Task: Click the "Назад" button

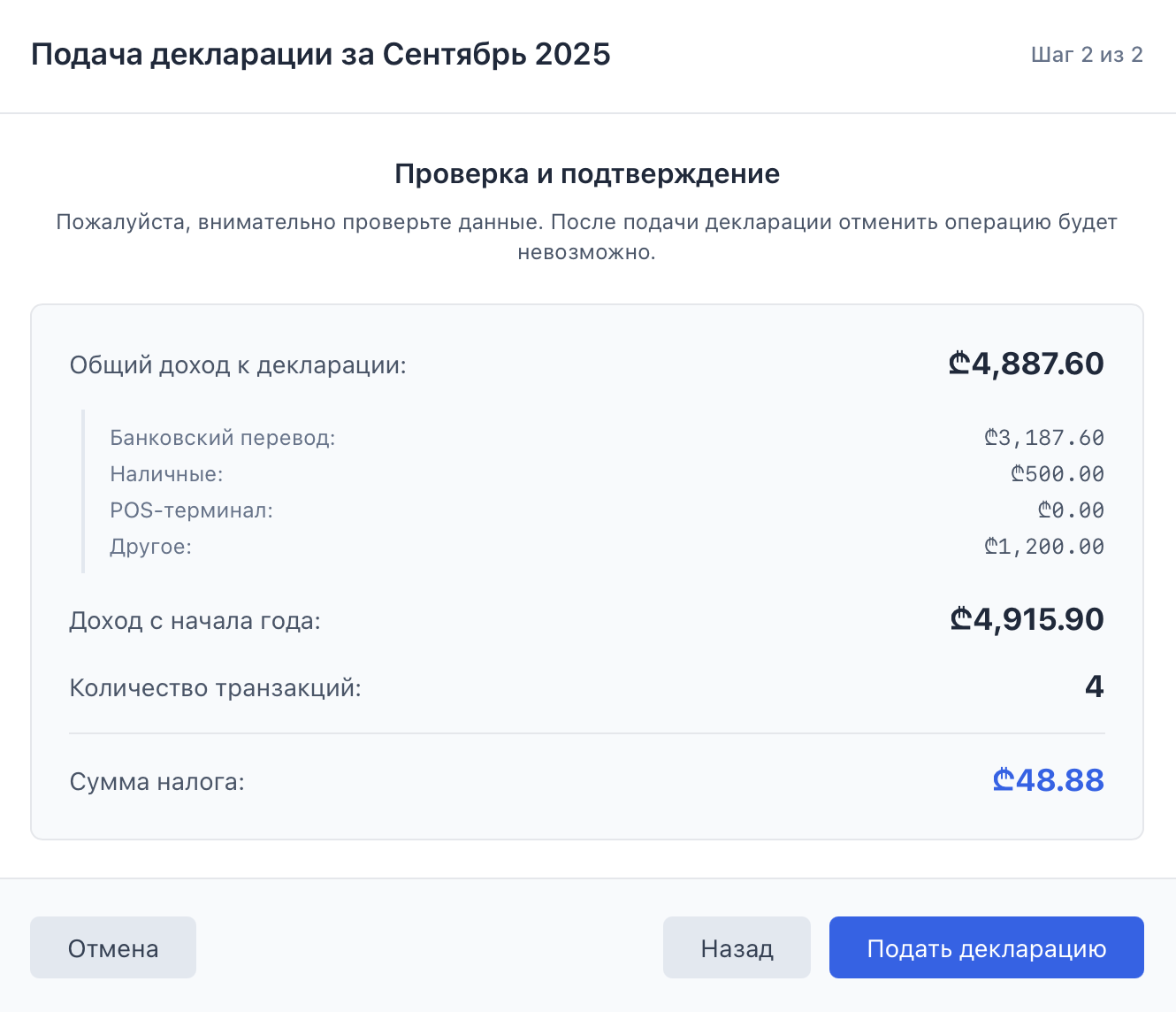Action: click(x=737, y=947)
